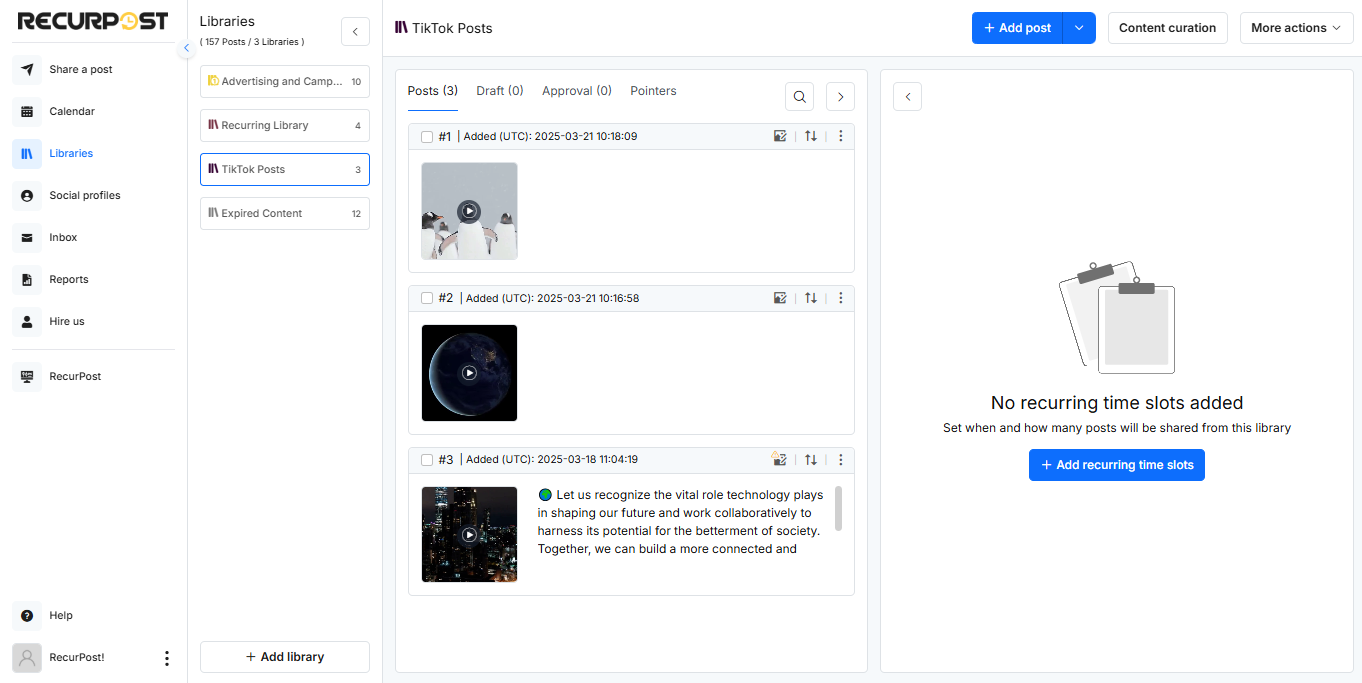1362x683 pixels.
Task: Open the Pointers tab
Action: coord(653,90)
